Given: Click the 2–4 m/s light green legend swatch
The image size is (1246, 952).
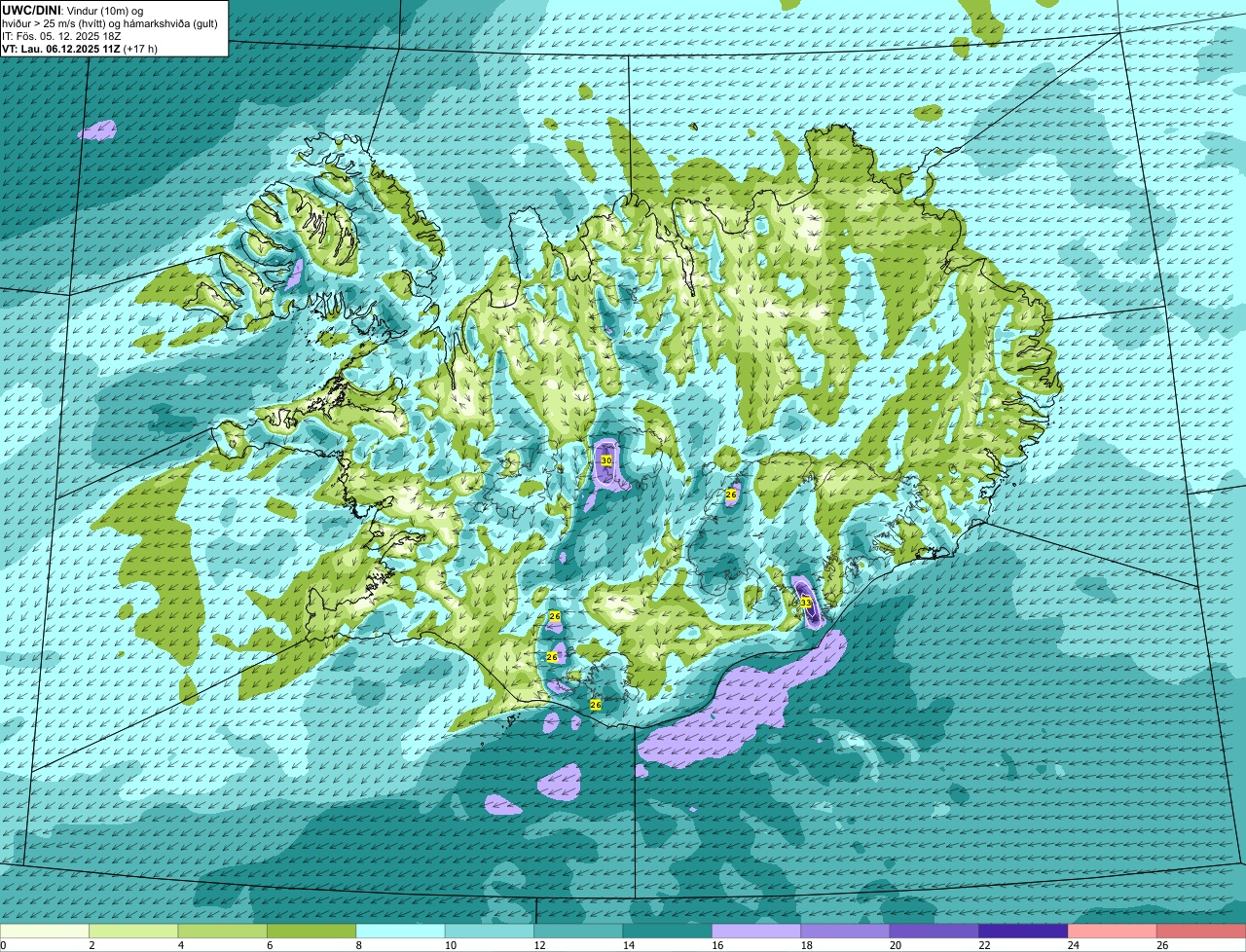Looking at the screenshot, I should (x=133, y=932).
